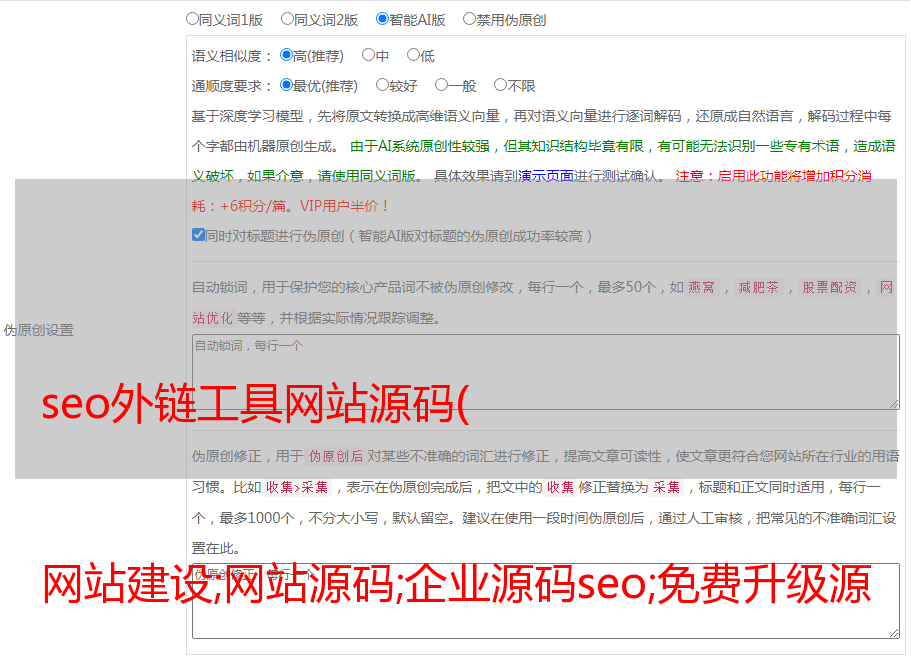Set 通顺度要求 to 不限
The height and width of the screenshot is (658, 911).
pos(500,85)
